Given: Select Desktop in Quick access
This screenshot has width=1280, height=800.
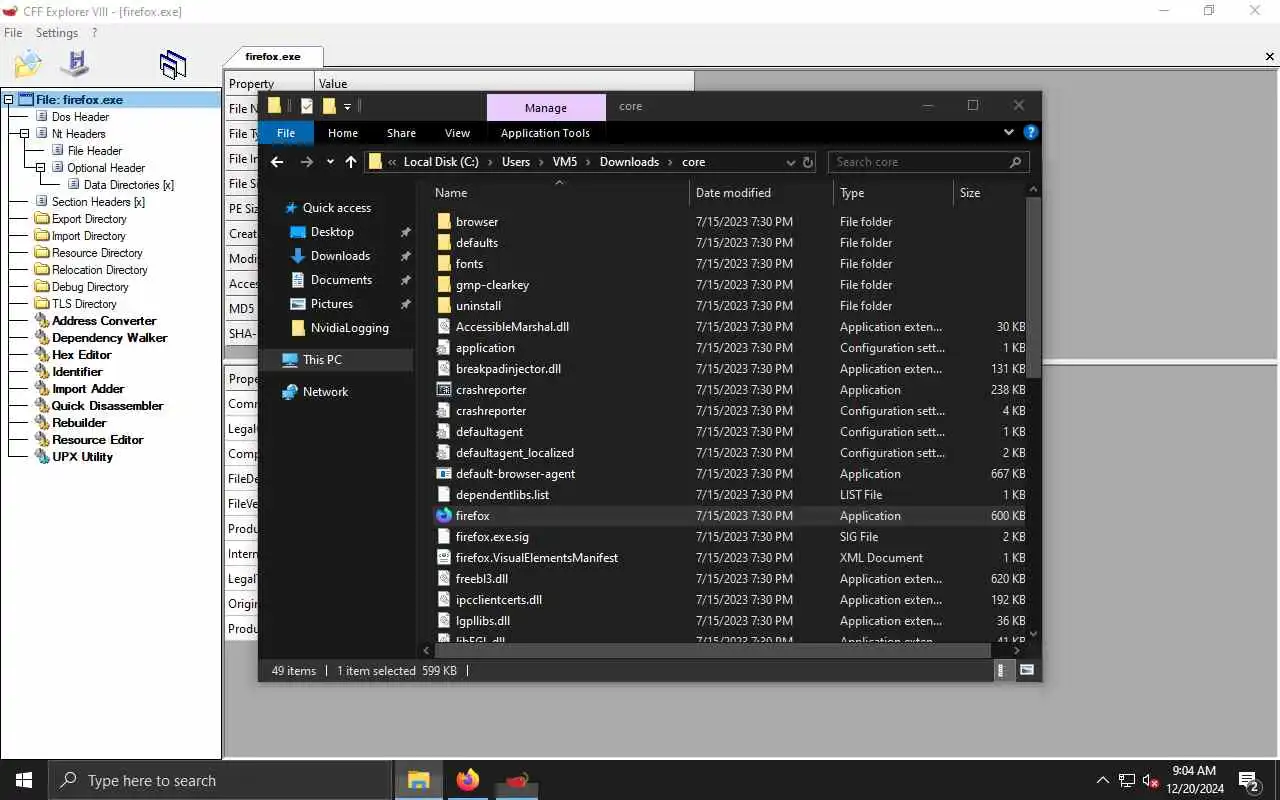Looking at the screenshot, I should 332,232.
